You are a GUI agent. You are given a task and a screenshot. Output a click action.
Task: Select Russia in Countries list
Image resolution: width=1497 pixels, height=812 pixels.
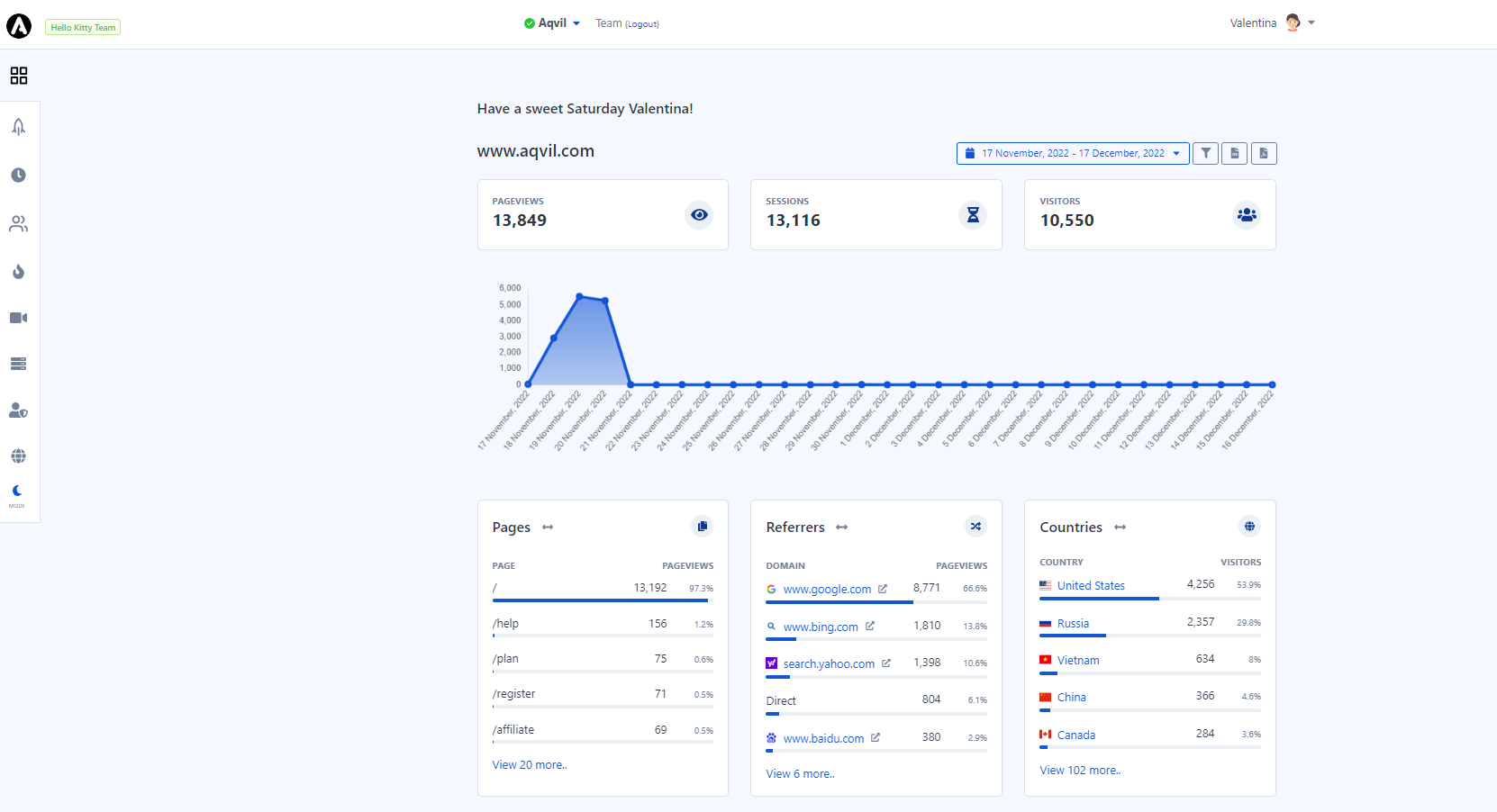click(1073, 624)
